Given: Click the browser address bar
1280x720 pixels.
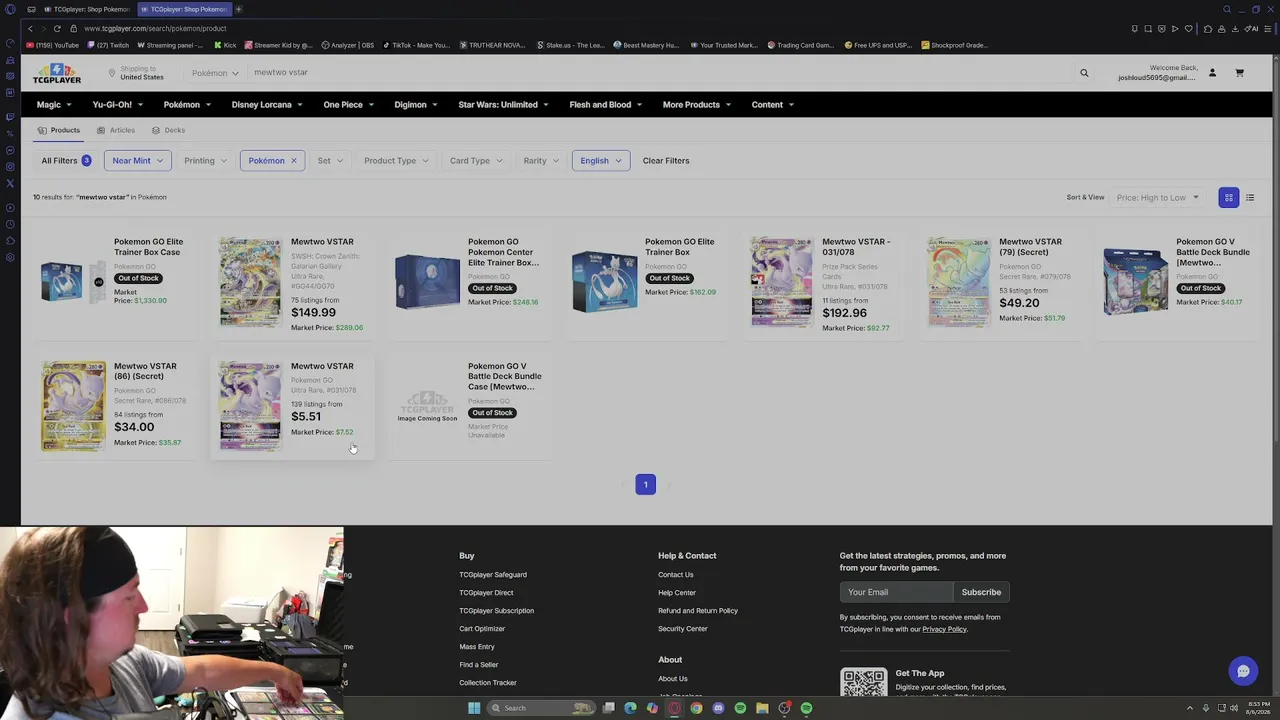Looking at the screenshot, I should click(600, 28).
